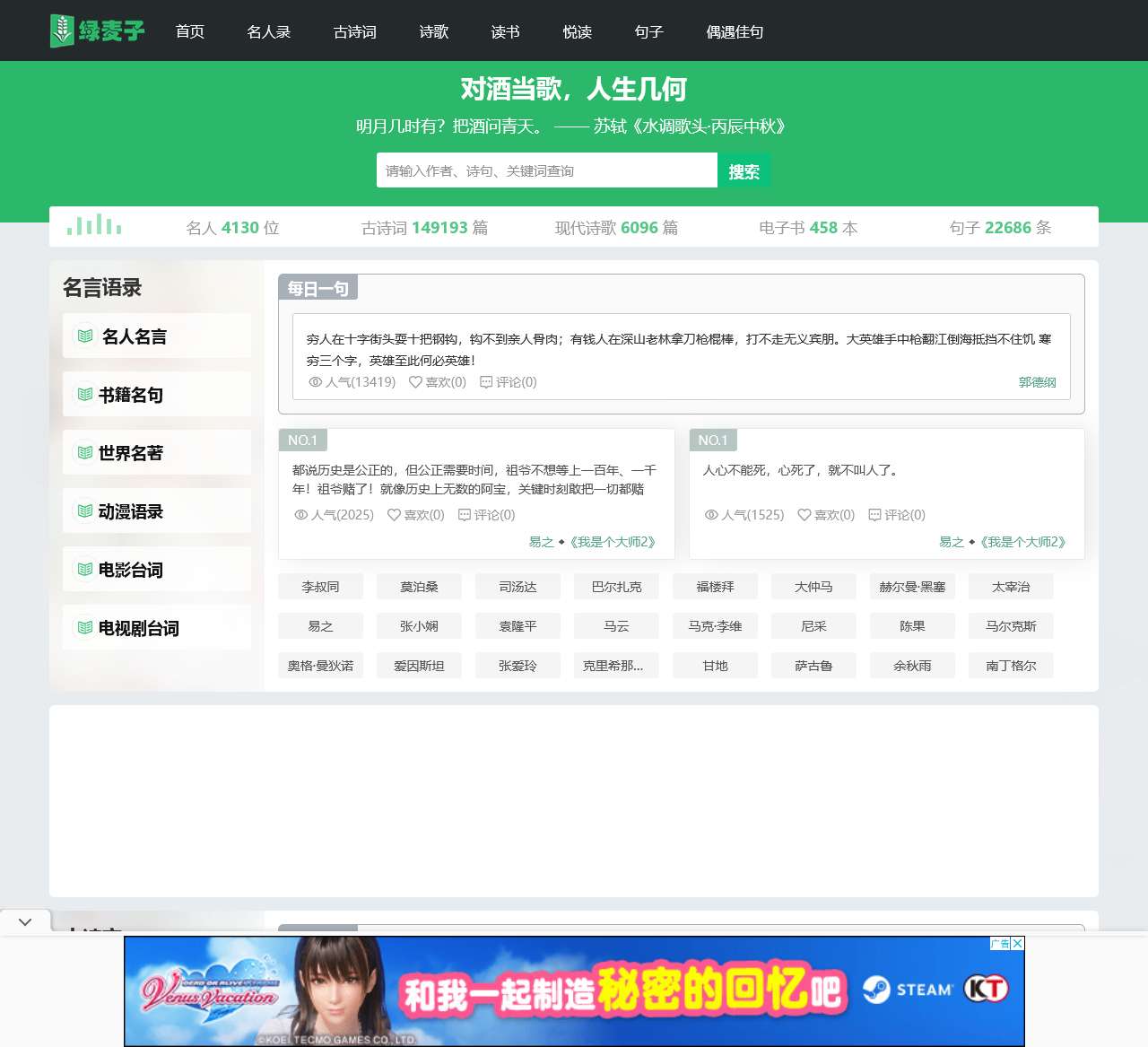Screen dimensions: 1148x1047
Task: Click the book icon beside 世界名著
Action: [85, 452]
